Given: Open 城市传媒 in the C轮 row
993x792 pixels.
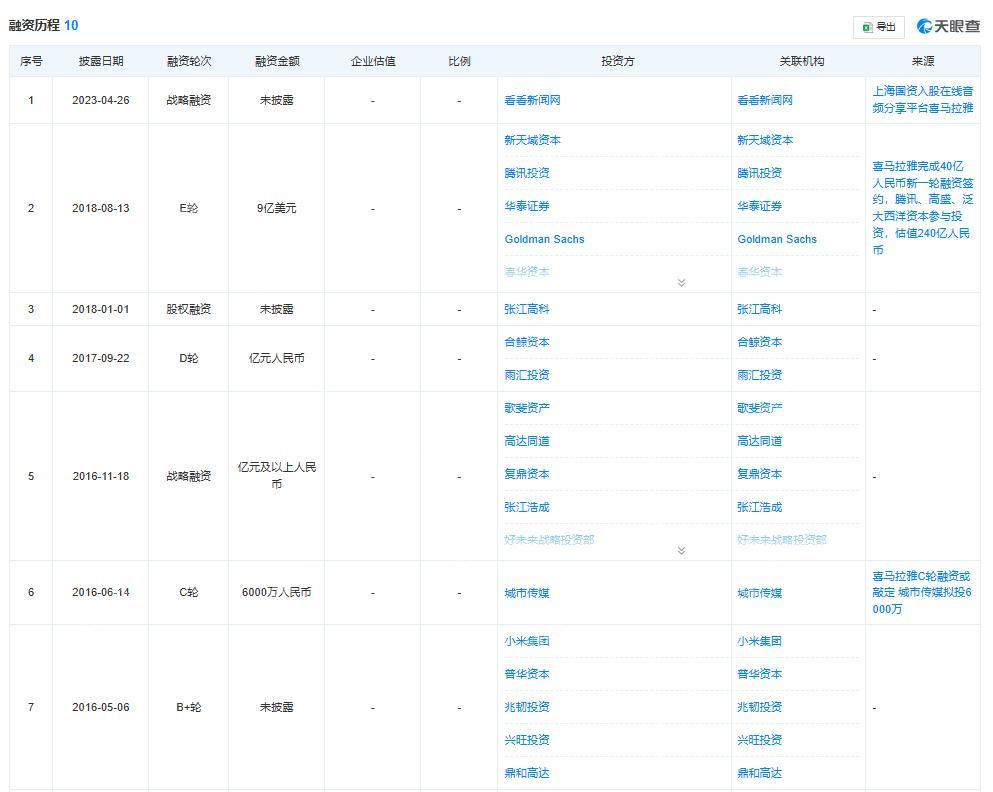Looking at the screenshot, I should tap(528, 592).
